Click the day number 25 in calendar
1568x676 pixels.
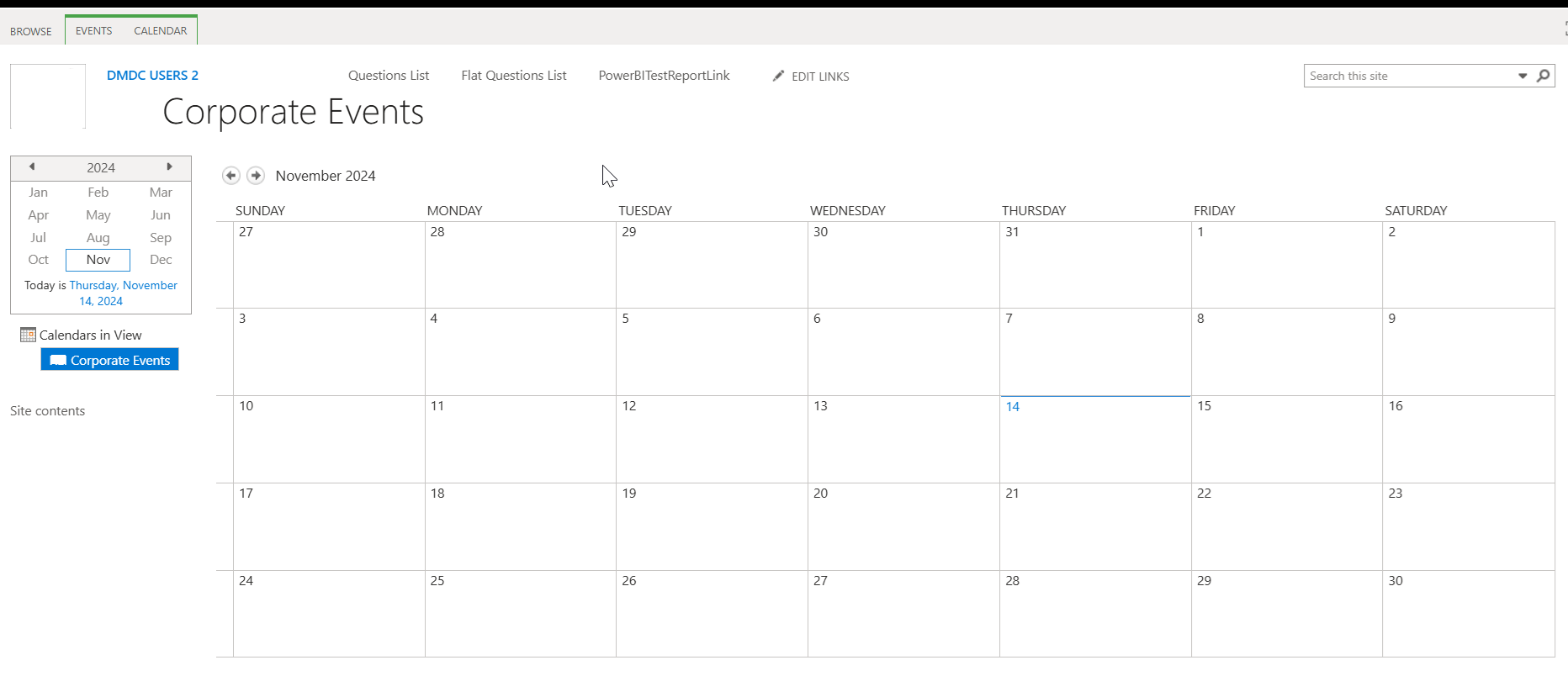tap(437, 581)
